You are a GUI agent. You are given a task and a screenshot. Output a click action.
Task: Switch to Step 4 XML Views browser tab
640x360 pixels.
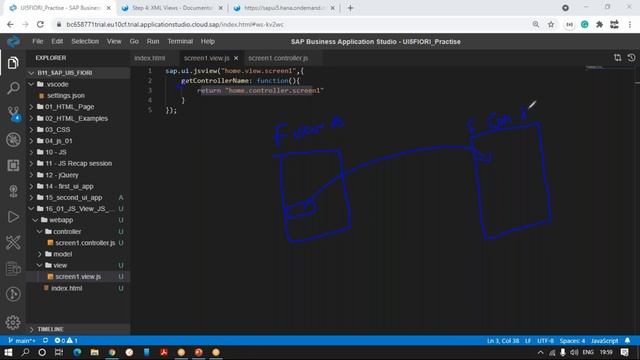173,8
